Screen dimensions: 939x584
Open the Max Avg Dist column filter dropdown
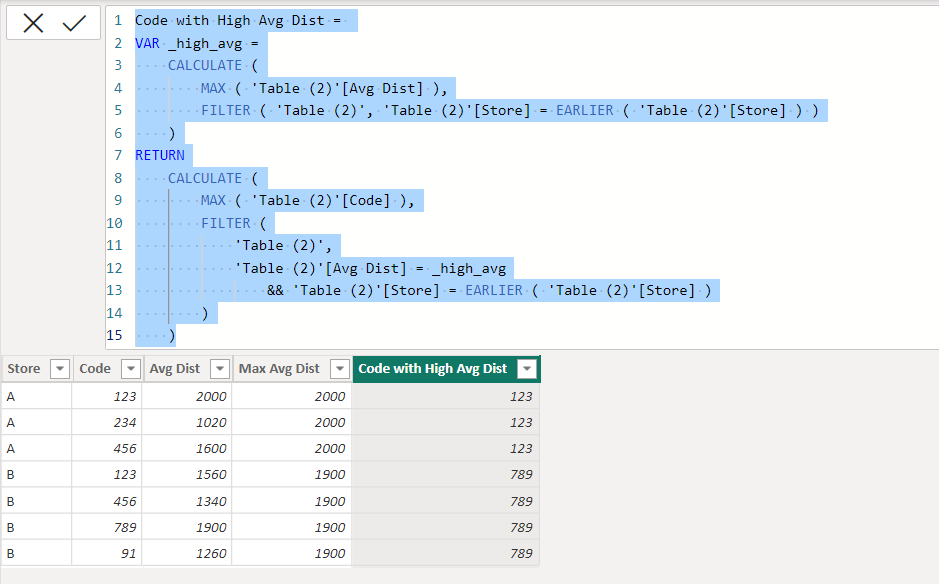(340, 369)
